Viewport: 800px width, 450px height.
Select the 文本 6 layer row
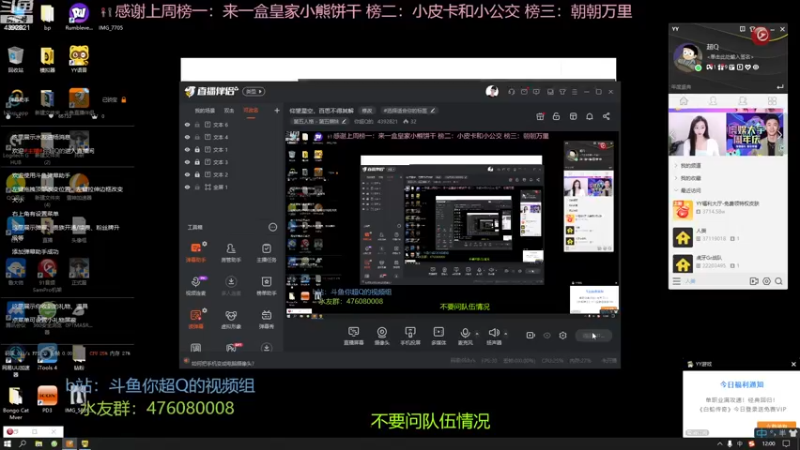[231, 124]
